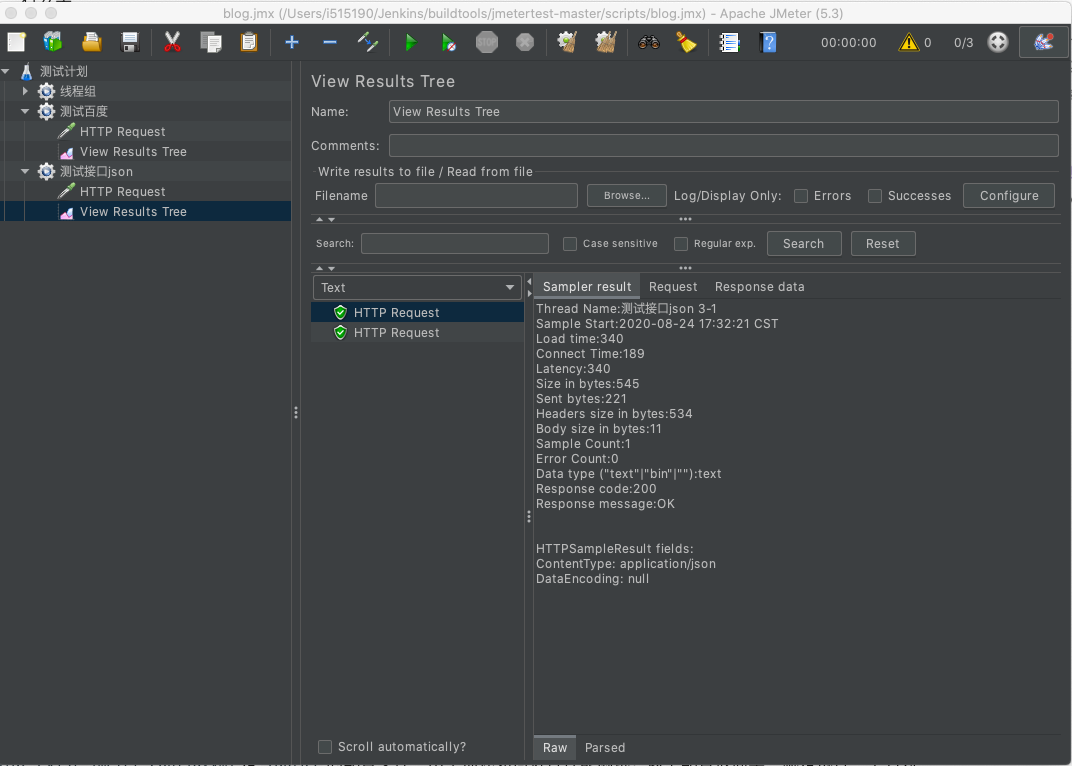The height and width of the screenshot is (766, 1072).
Task: Open the Text renderer dropdown
Action: [x=417, y=288]
